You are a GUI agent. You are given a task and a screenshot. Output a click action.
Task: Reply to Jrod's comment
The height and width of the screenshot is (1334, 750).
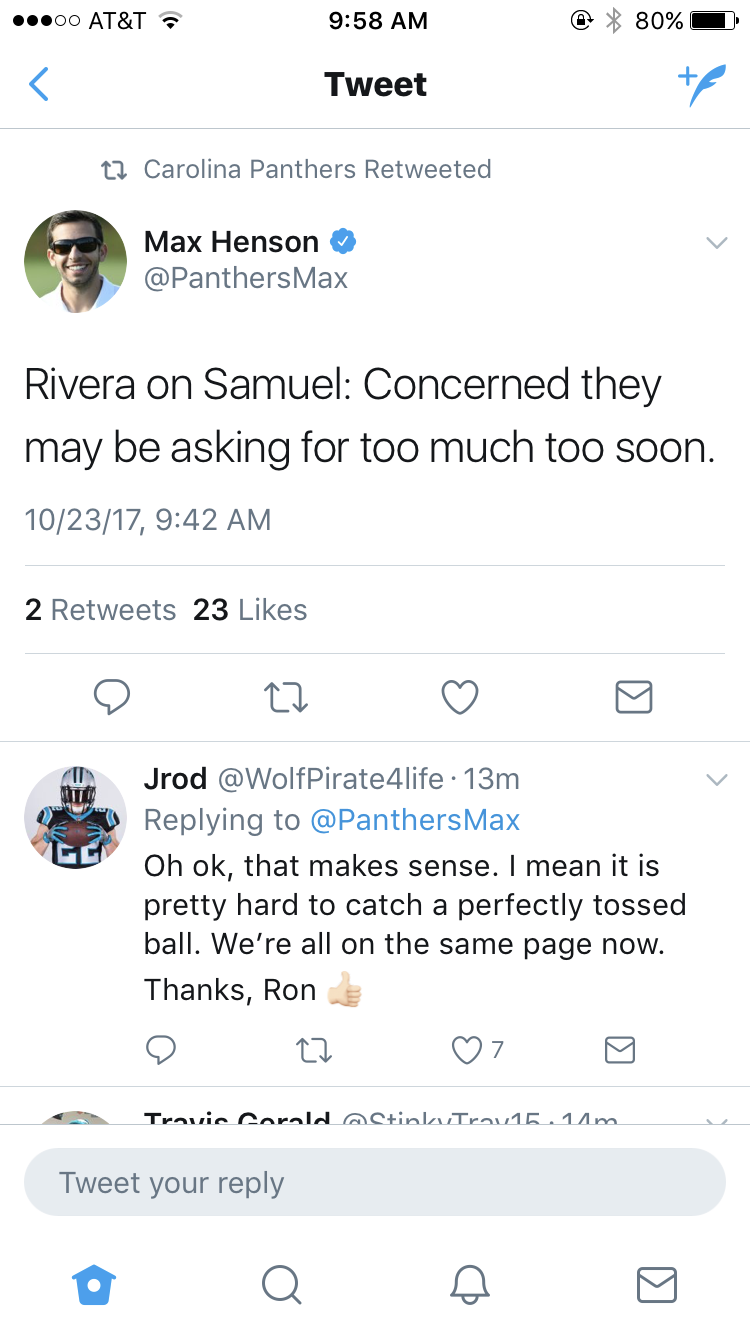pyautogui.click(x=161, y=1049)
